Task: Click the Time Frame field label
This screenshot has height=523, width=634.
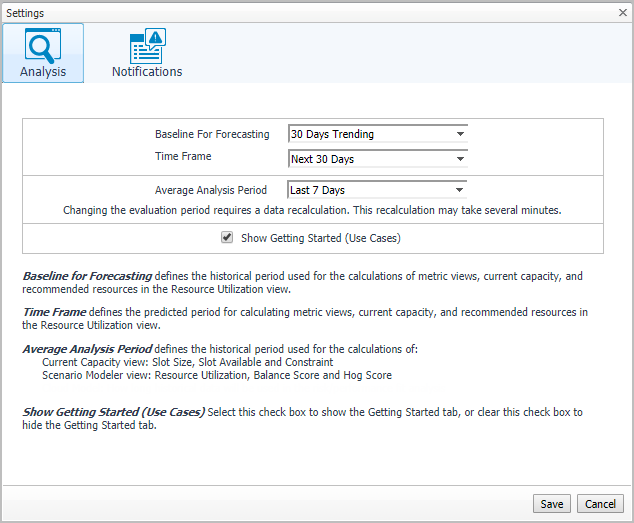Action: tap(183, 157)
